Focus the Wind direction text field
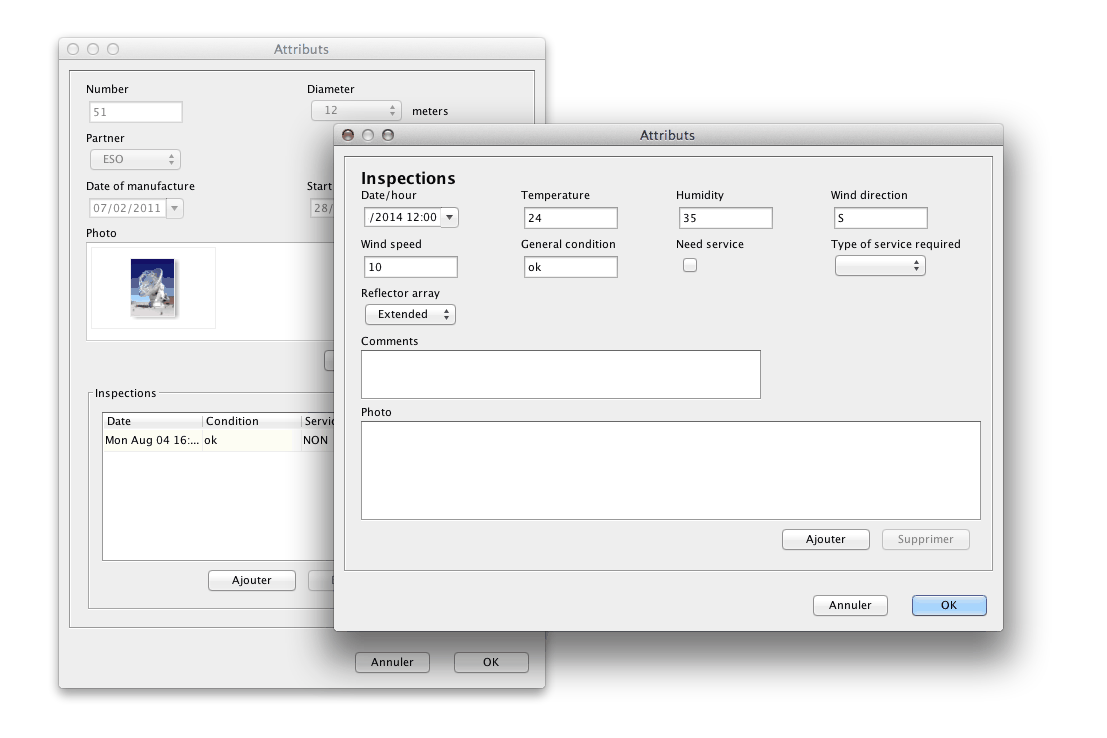The width and height of the screenshot is (1107, 738). [880, 218]
